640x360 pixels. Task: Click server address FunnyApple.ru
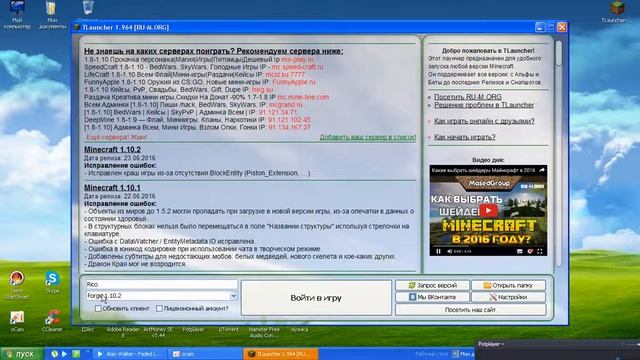[x=294, y=82]
